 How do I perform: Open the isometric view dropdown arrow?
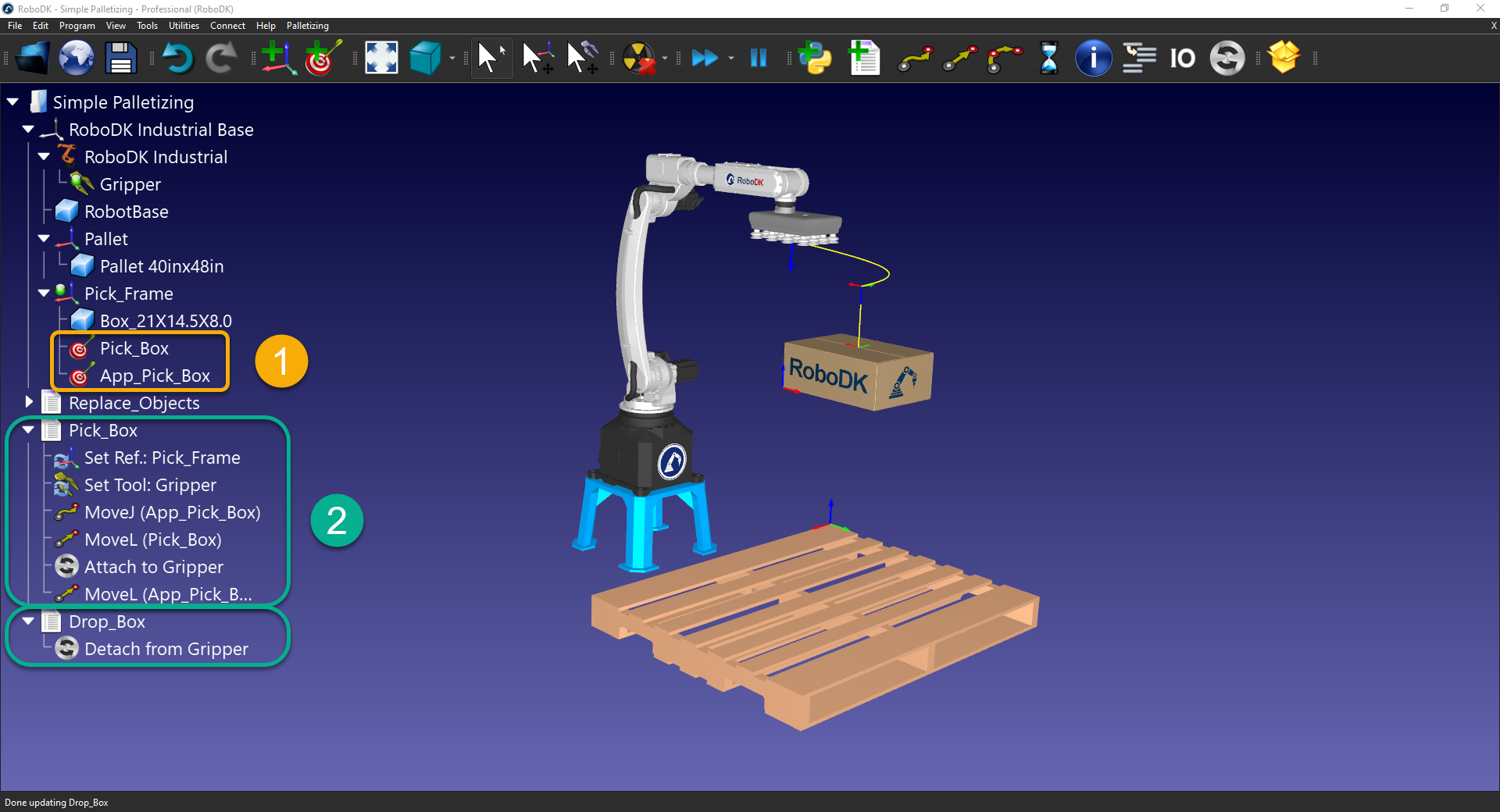point(452,58)
